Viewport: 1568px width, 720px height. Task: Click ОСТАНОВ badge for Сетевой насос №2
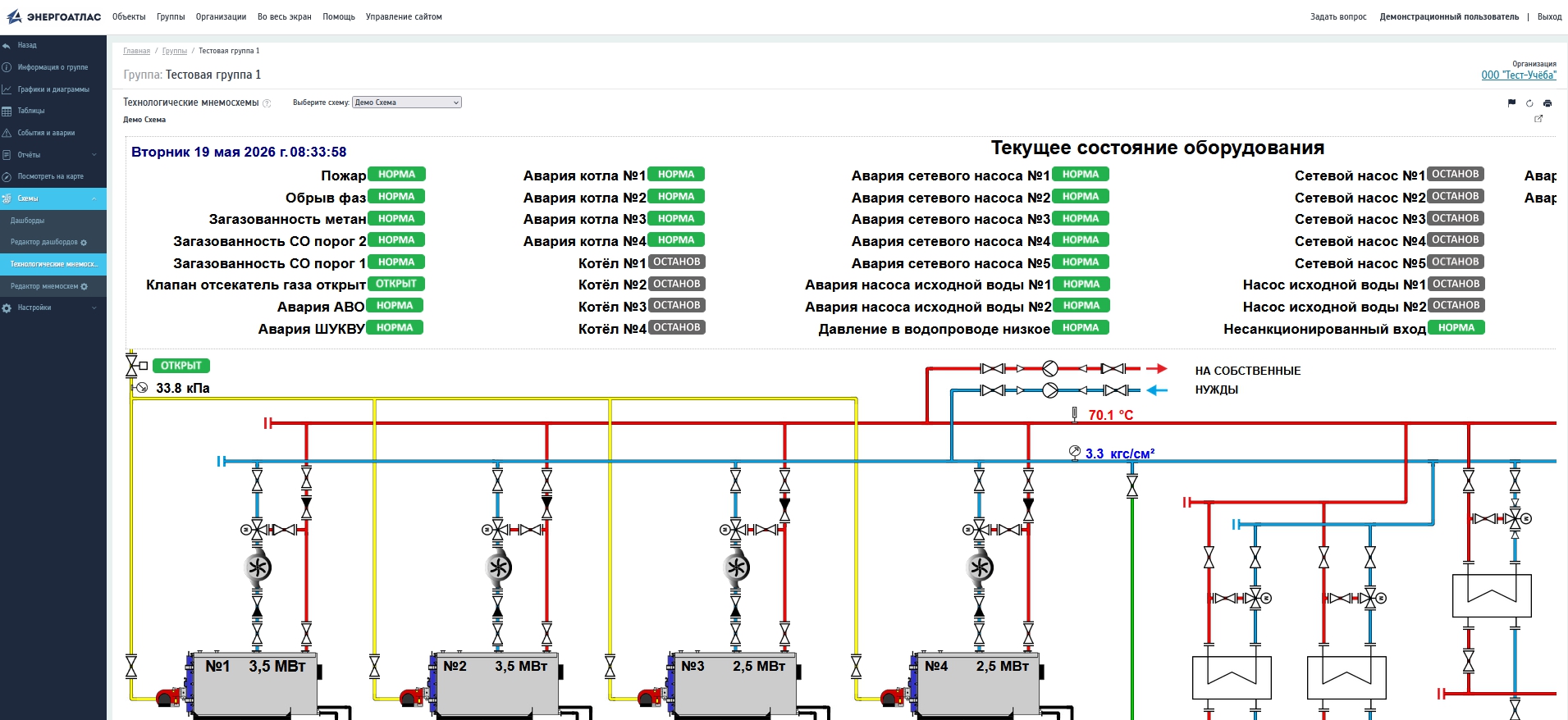click(1456, 196)
